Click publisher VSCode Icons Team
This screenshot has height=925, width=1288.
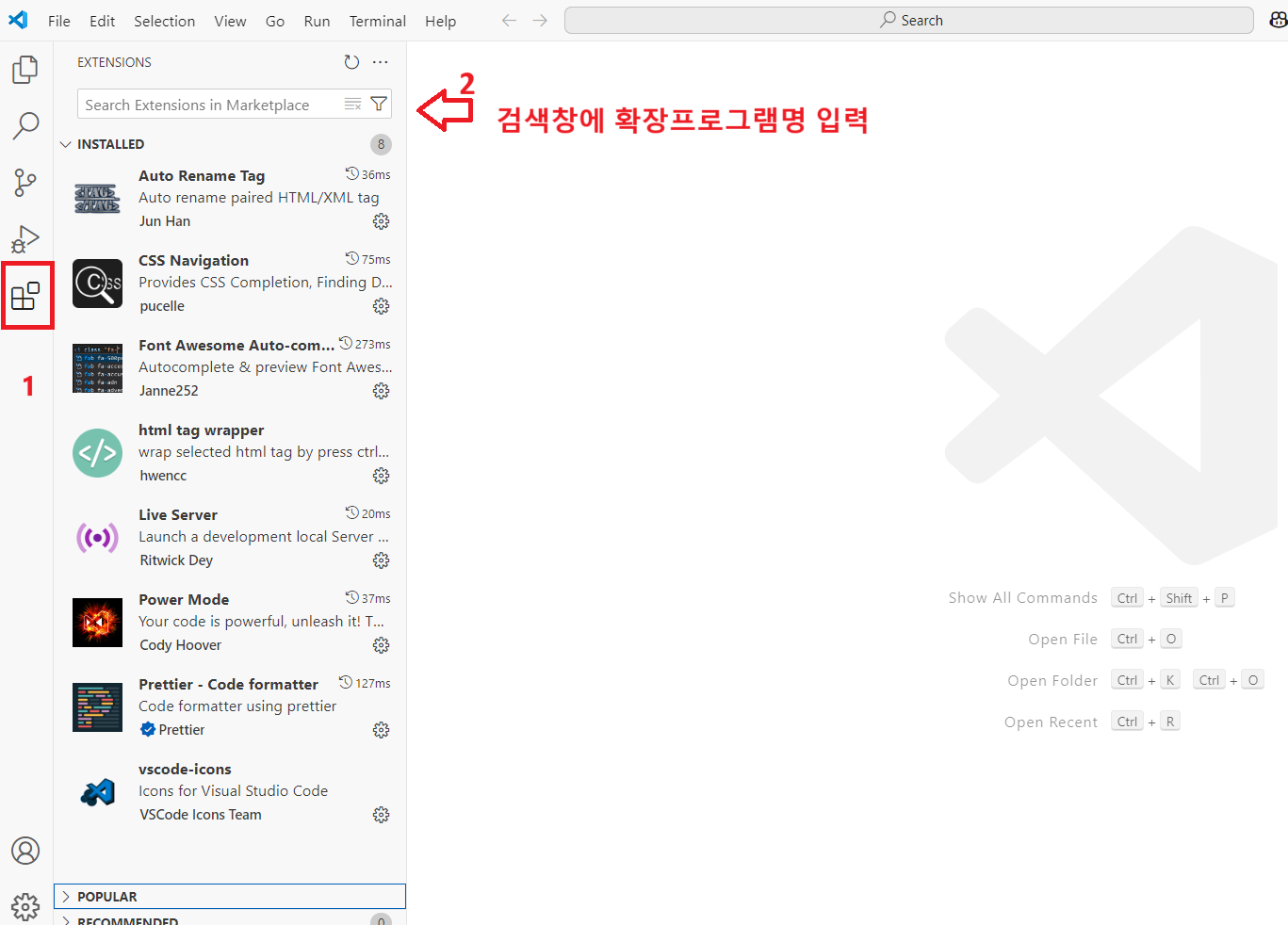[x=201, y=815]
